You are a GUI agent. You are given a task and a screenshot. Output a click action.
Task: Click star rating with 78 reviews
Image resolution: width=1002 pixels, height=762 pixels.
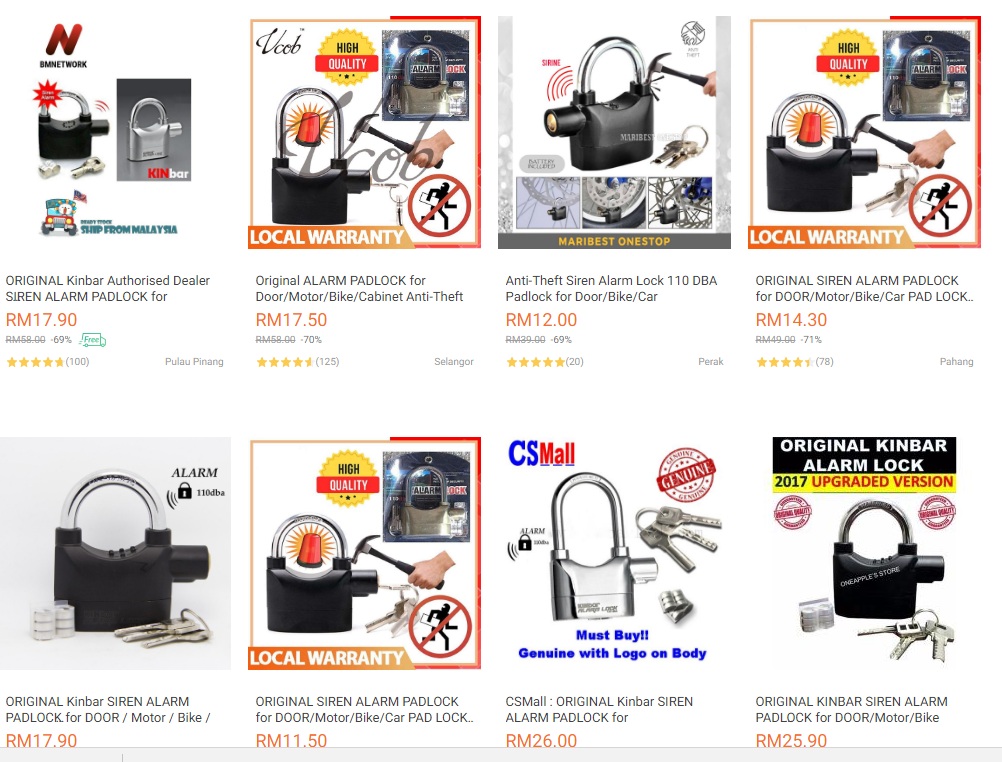coord(794,362)
